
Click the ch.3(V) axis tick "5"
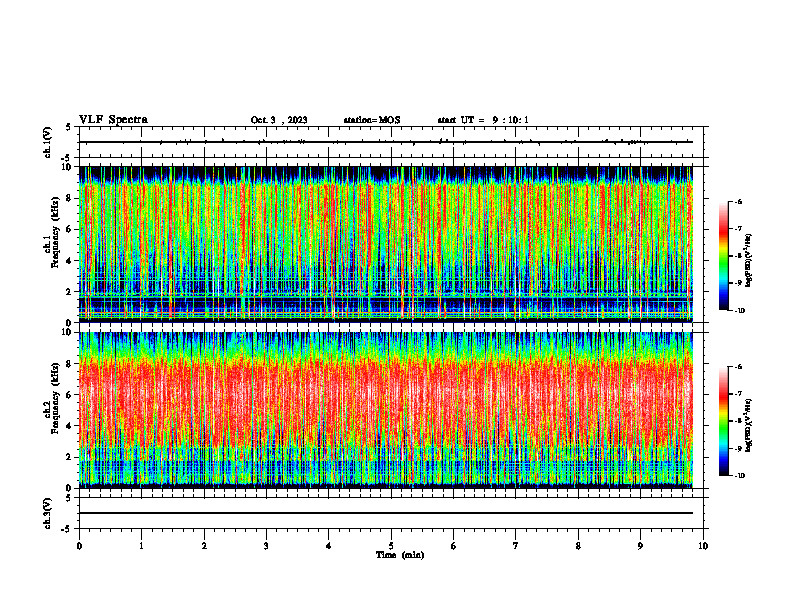tap(69, 498)
